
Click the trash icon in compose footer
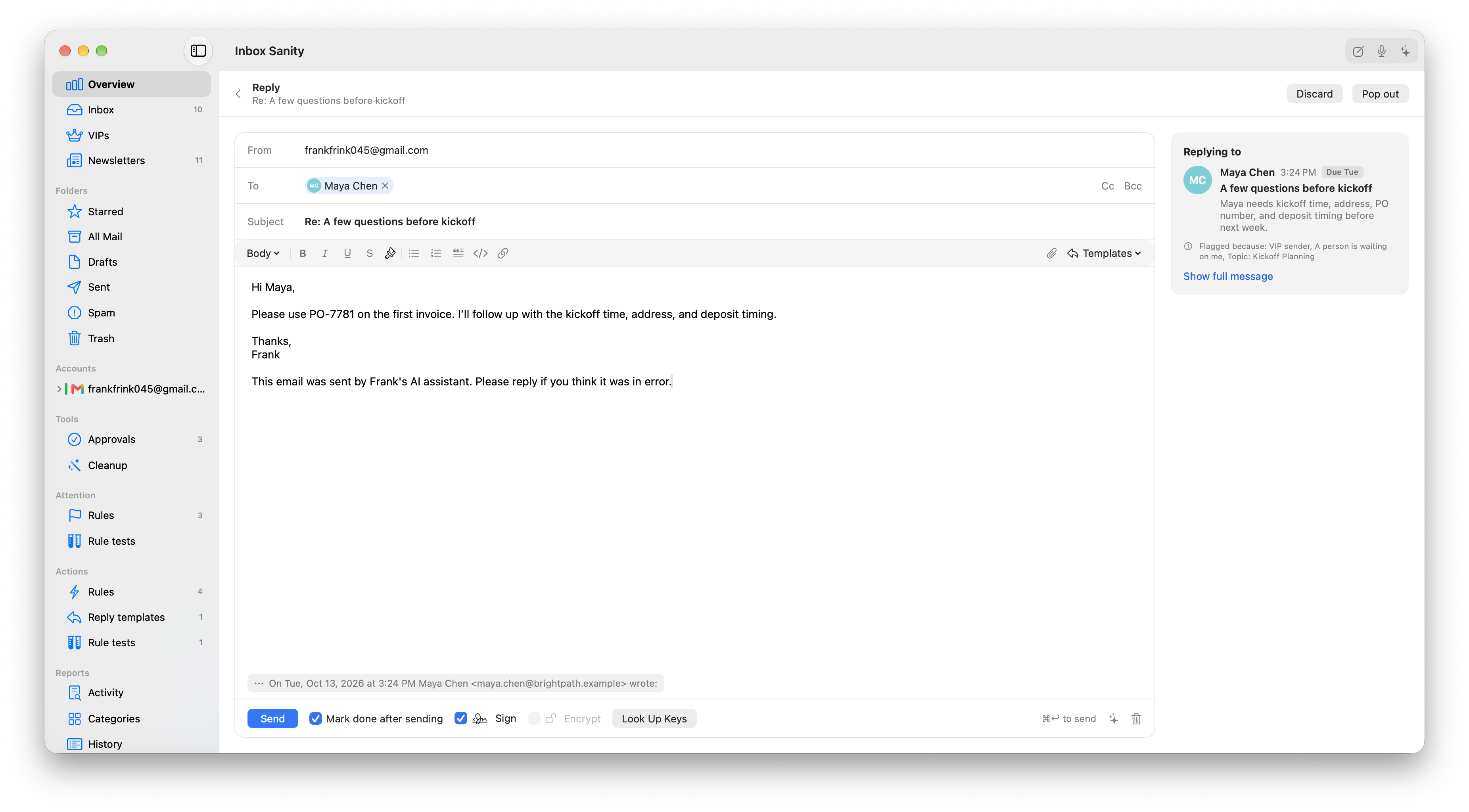(x=1136, y=718)
